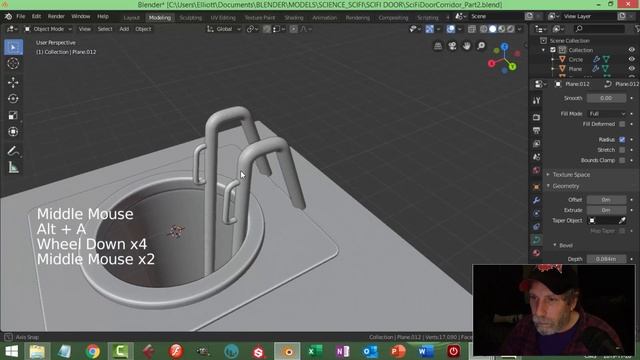Open the Render properties tab
Image resolution: width=640 pixels, height=360 pixels.
[x=536, y=117]
